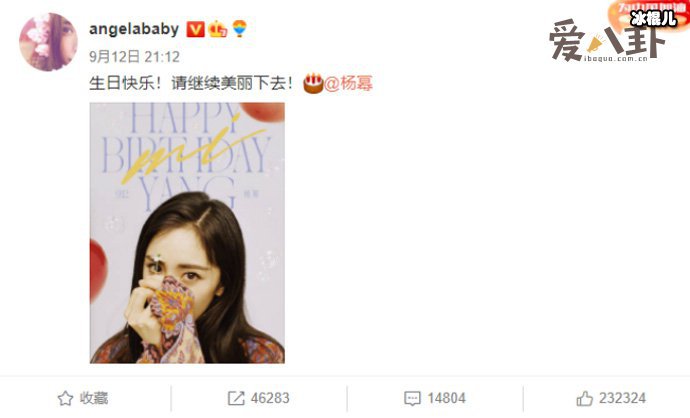Screen dimensions: 690x418
Task: Click the star favorite icon
Action: pyautogui.click(x=65, y=398)
